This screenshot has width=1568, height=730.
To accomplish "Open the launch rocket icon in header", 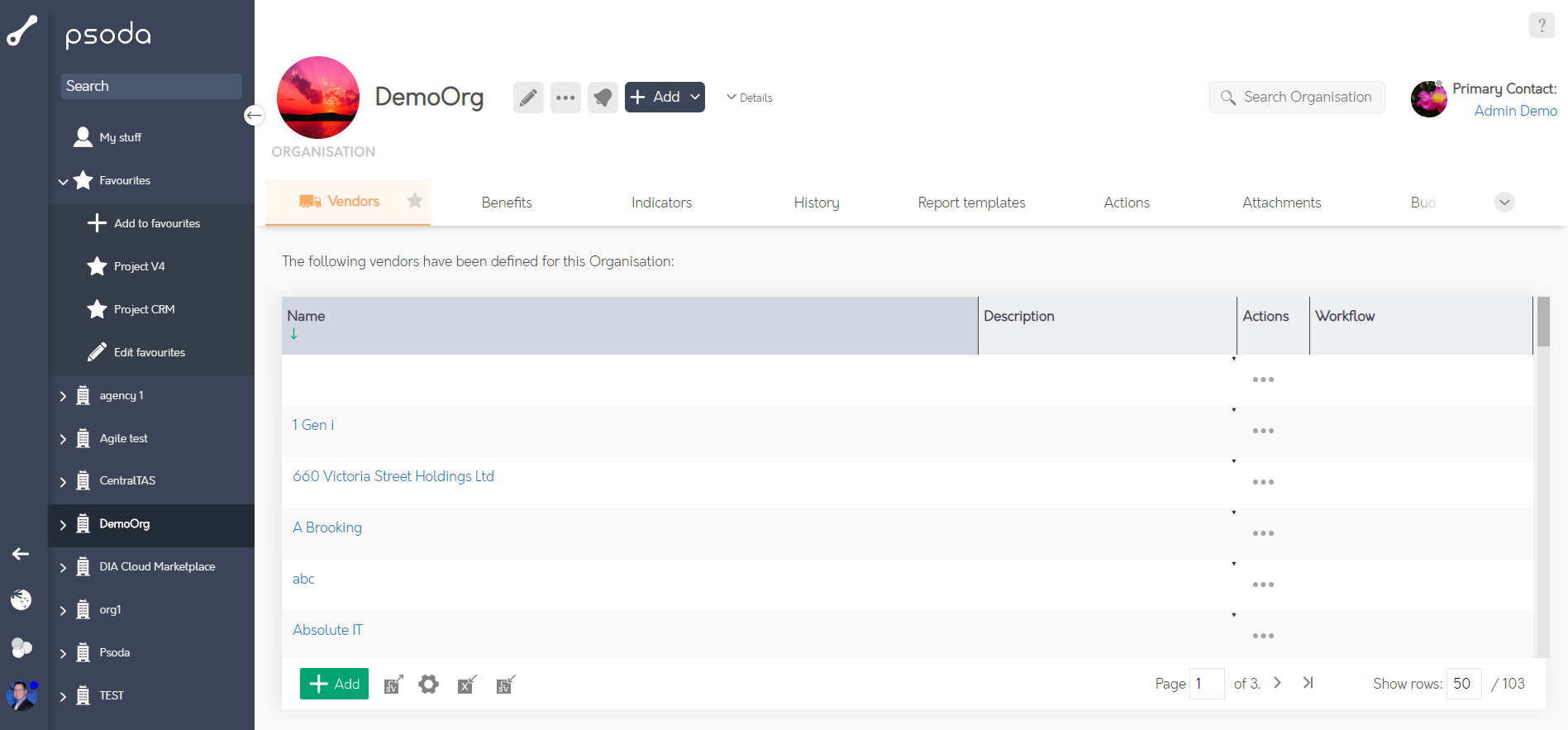I will (603, 98).
